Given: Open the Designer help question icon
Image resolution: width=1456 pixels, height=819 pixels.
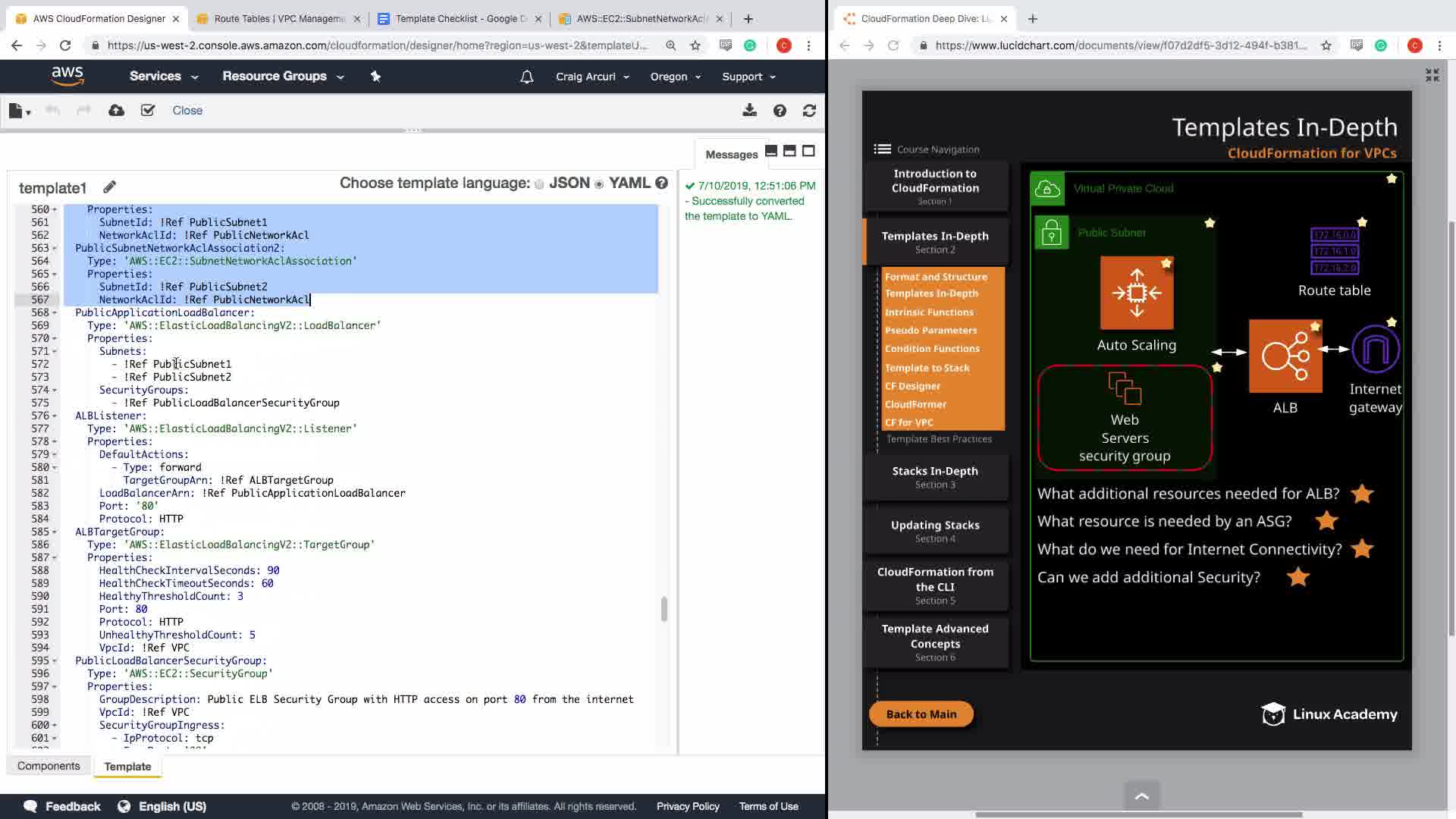Looking at the screenshot, I should click(x=780, y=111).
